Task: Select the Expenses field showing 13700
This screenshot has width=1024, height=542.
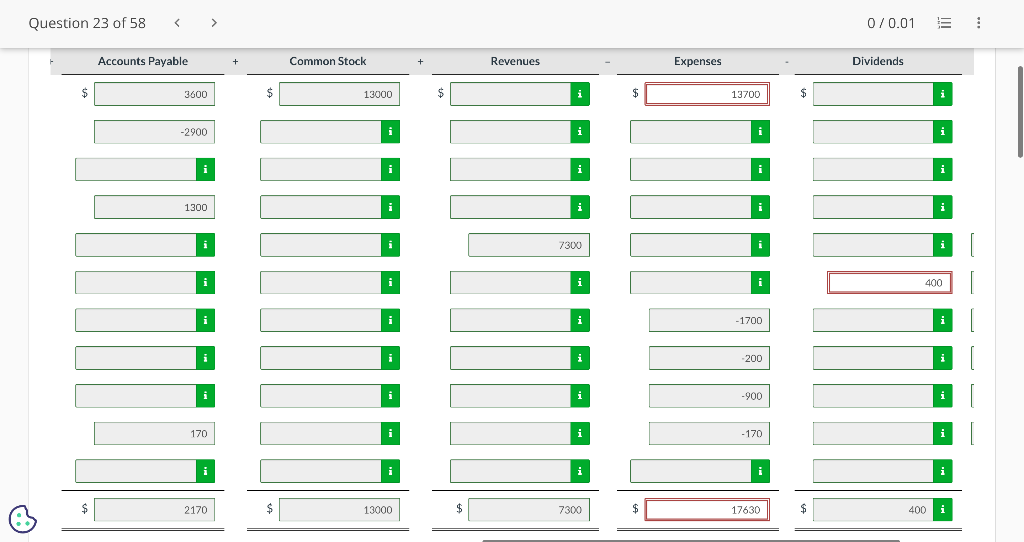Action: tap(707, 94)
